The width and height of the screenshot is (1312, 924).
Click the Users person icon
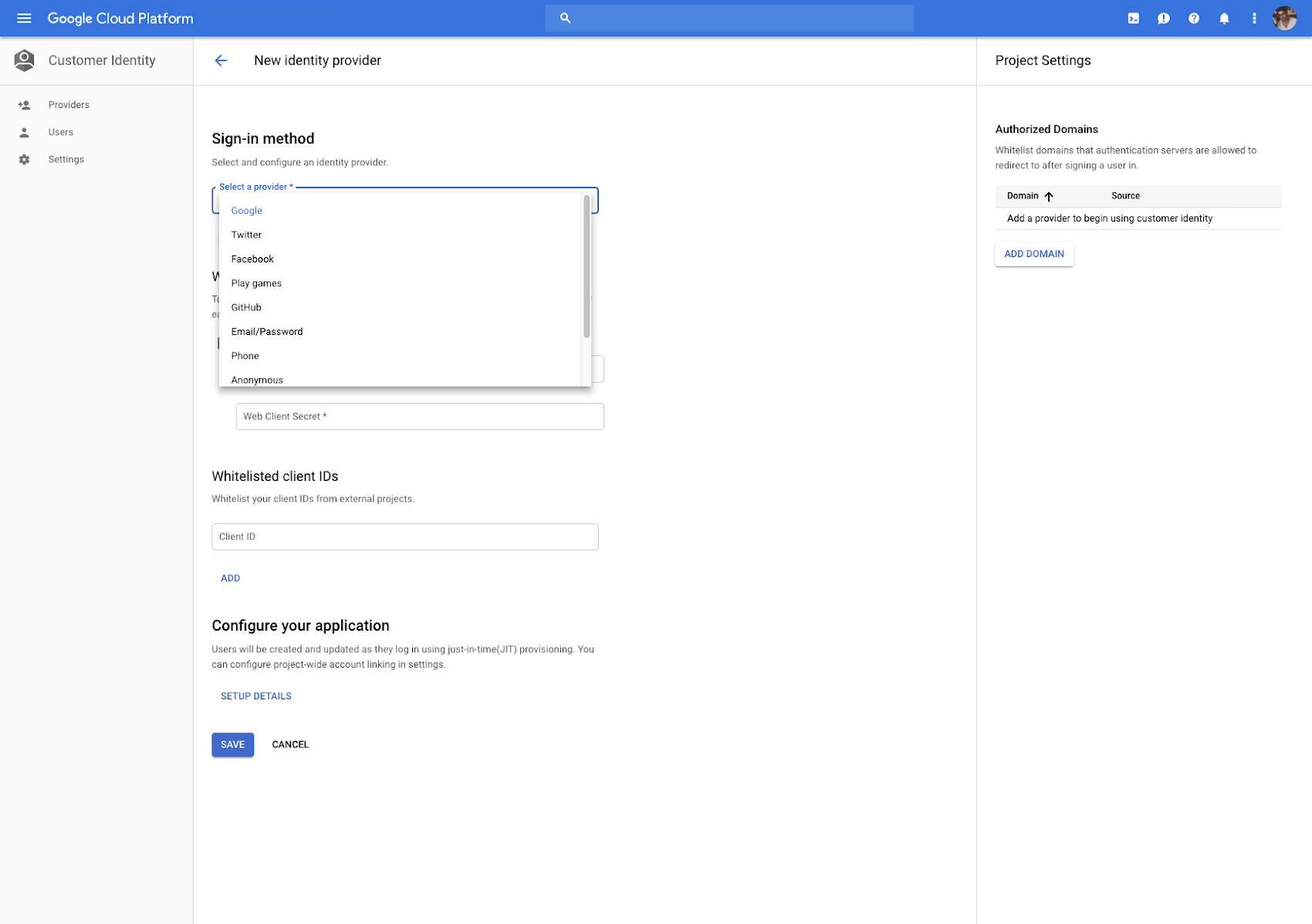tap(24, 132)
